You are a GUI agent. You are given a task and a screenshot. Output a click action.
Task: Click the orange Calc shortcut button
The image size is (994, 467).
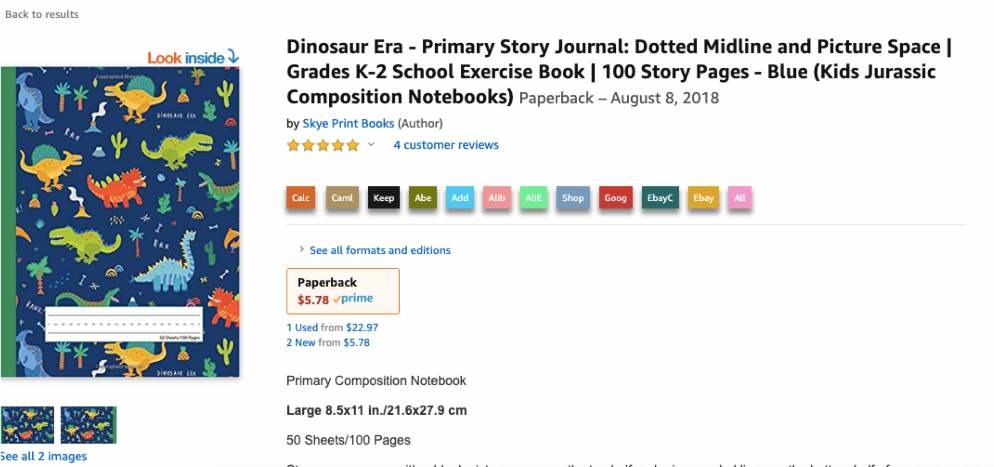click(x=301, y=198)
